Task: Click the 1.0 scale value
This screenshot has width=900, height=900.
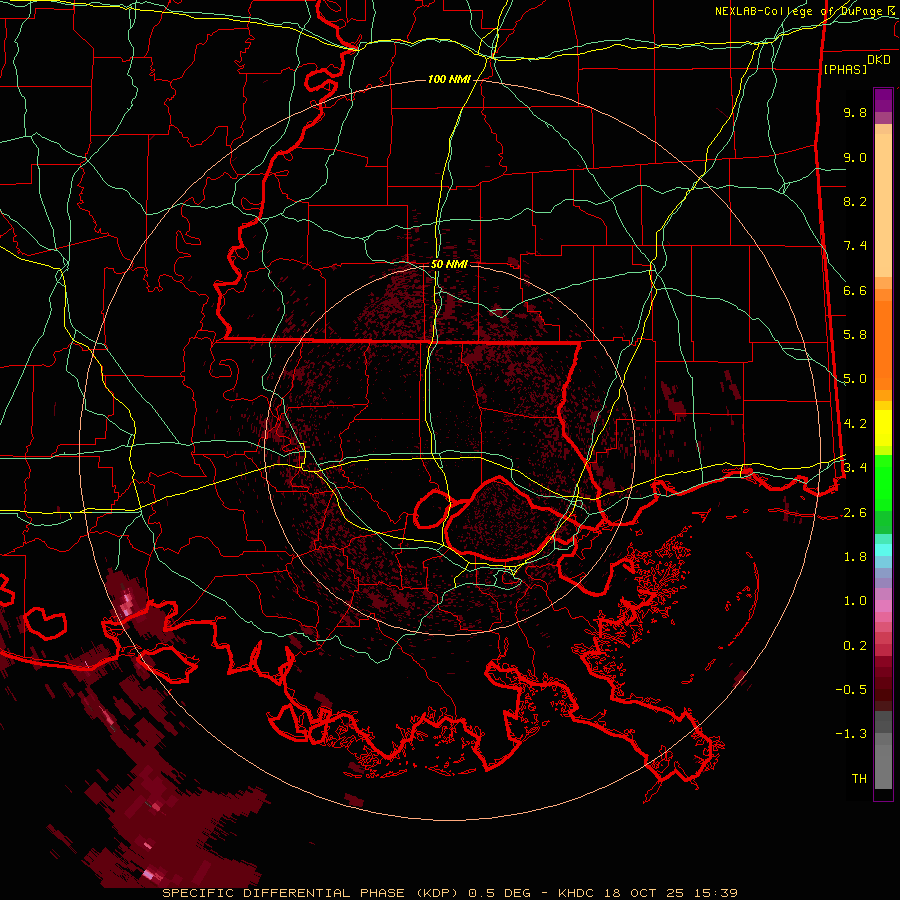Action: (855, 601)
